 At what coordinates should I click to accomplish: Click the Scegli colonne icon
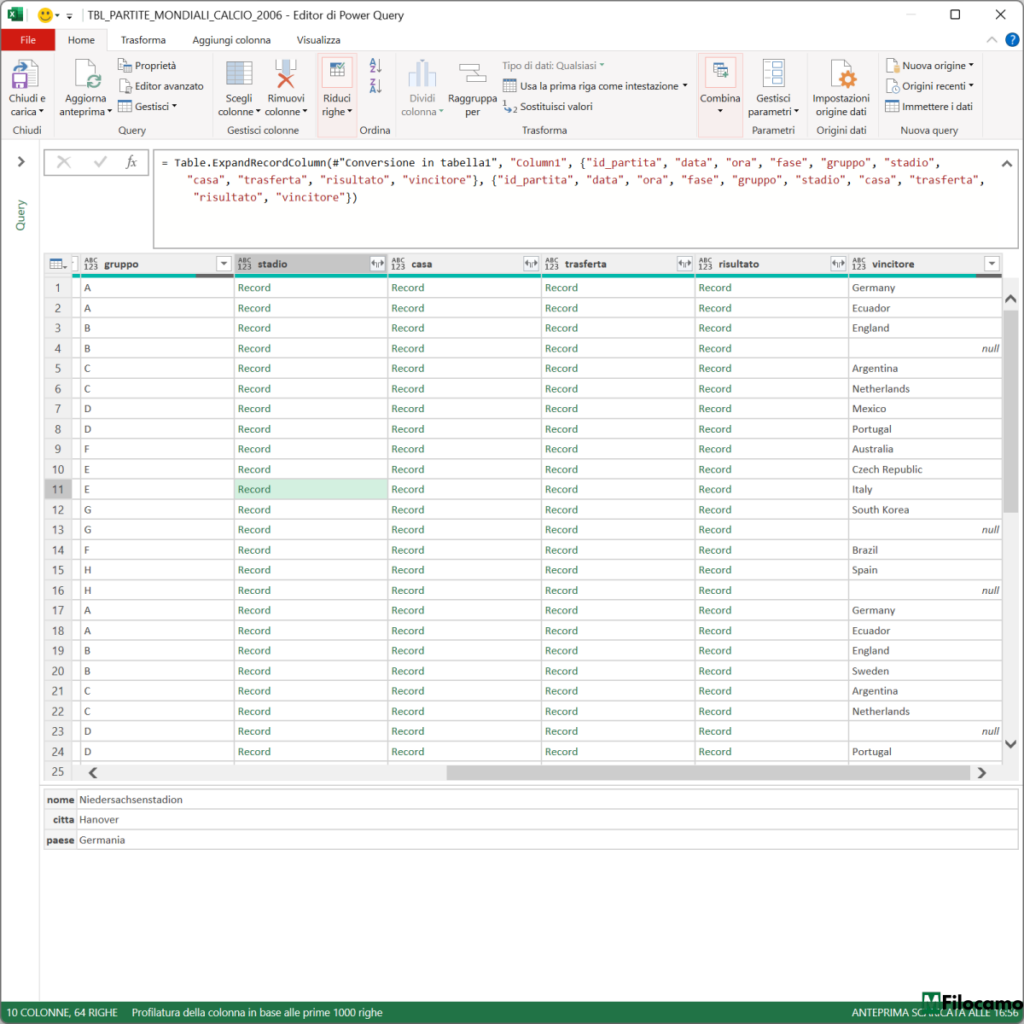coord(238,73)
